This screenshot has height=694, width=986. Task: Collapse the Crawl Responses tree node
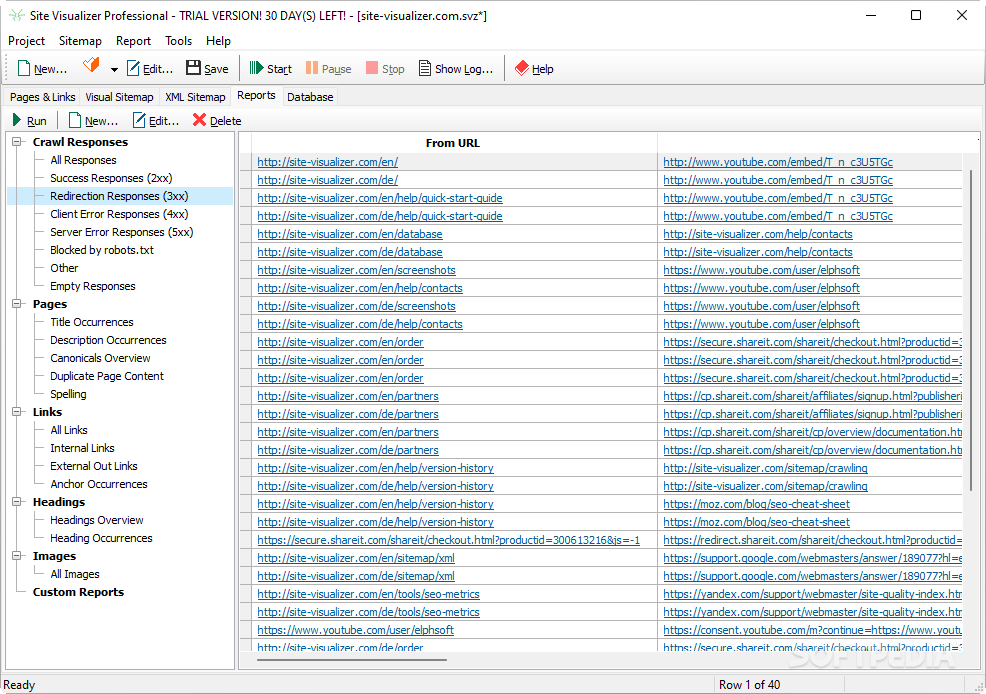click(x=16, y=142)
